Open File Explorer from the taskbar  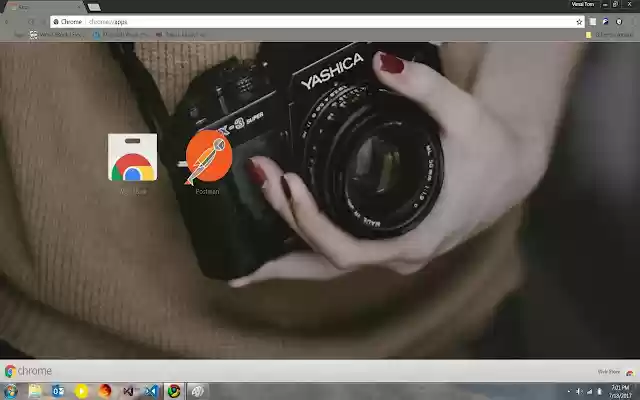point(35,391)
